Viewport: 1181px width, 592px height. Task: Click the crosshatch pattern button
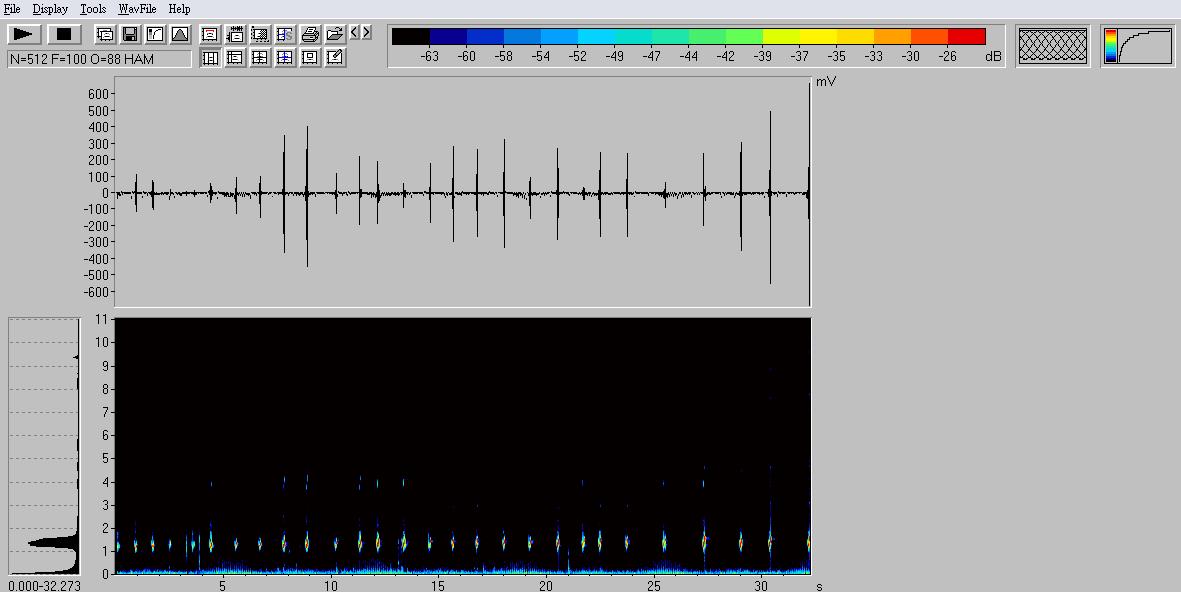(x=1052, y=46)
